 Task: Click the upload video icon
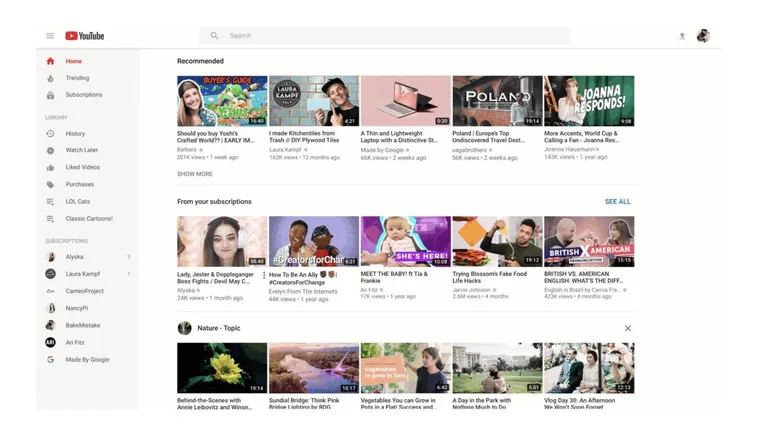click(x=682, y=36)
